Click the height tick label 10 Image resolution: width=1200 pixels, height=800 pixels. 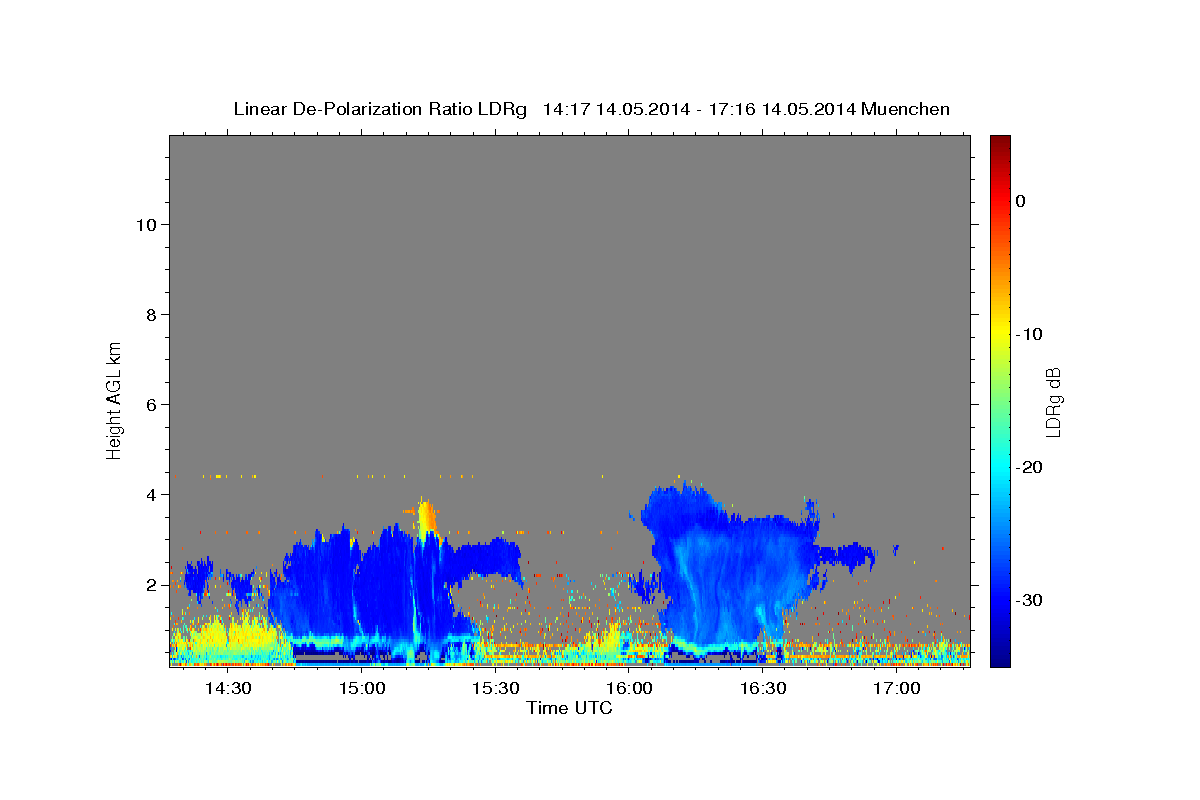tap(146, 225)
